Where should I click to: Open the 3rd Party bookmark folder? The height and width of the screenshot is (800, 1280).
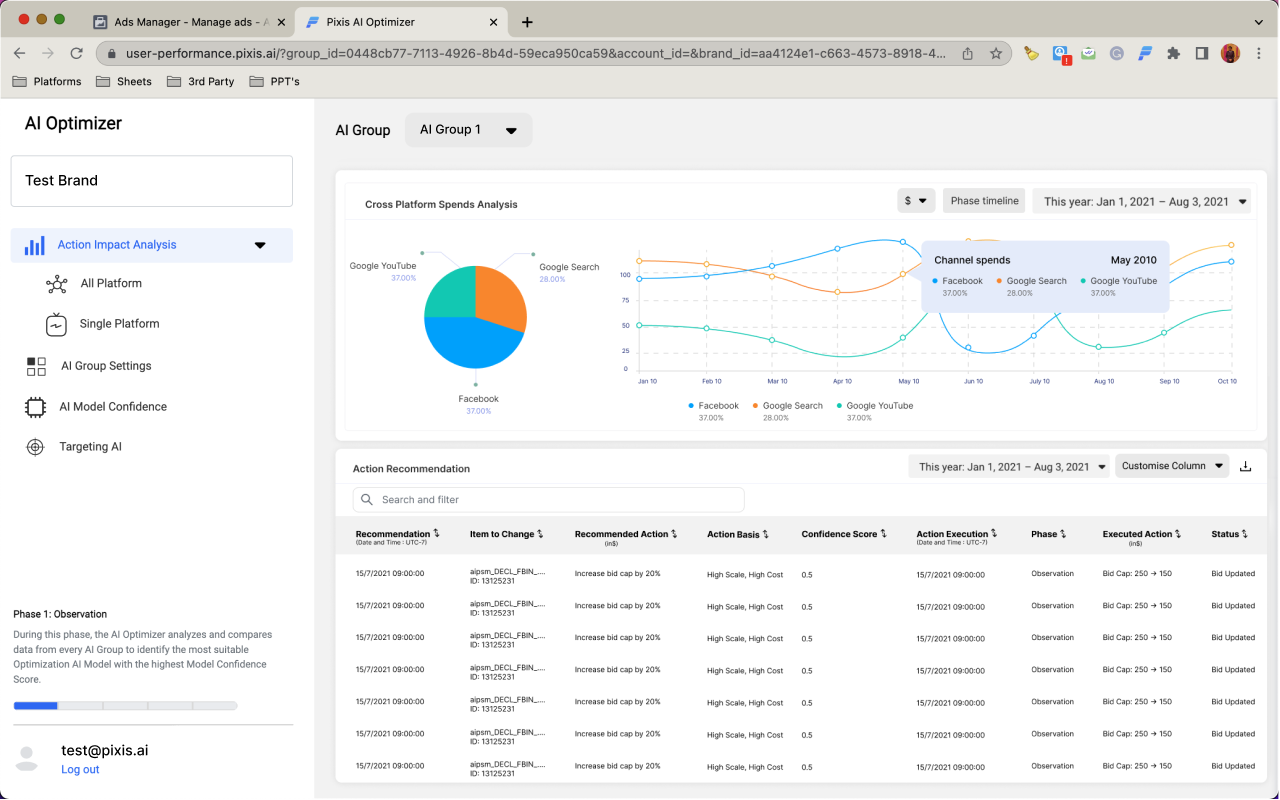pos(200,81)
